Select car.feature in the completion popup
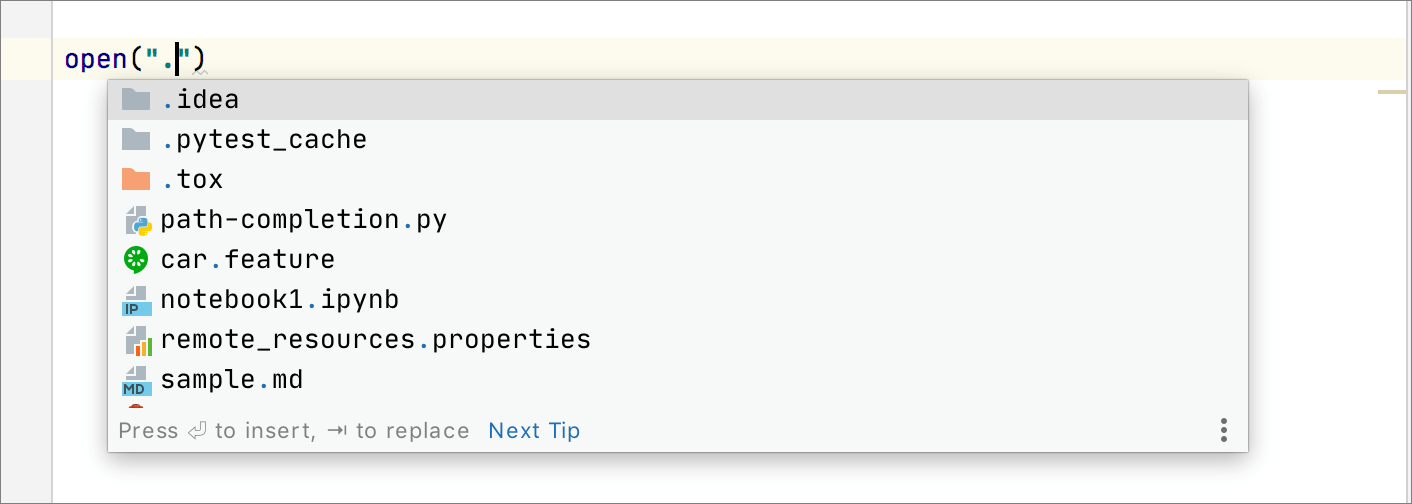The image size is (1412, 504). [x=247, y=260]
